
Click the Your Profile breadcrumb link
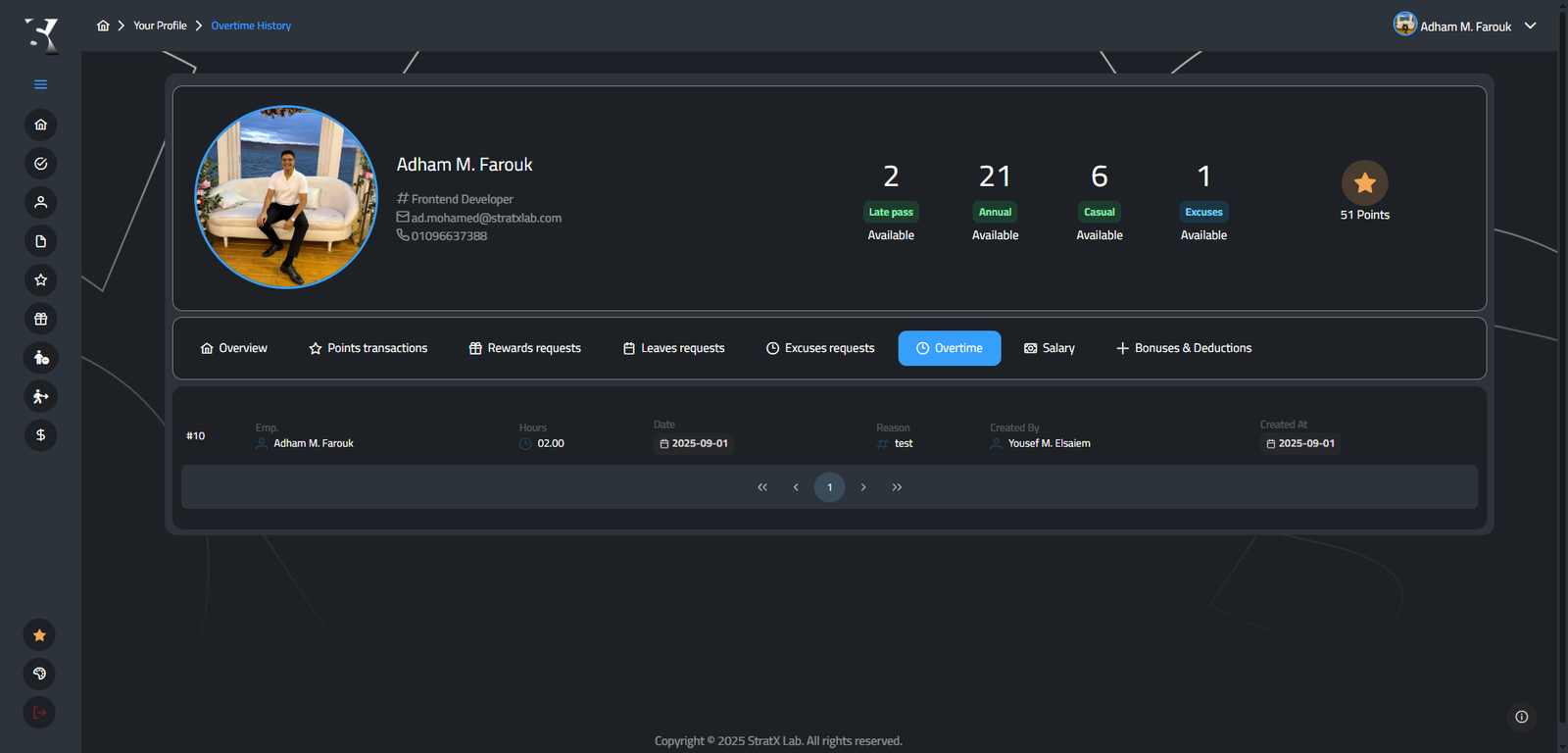click(x=160, y=25)
